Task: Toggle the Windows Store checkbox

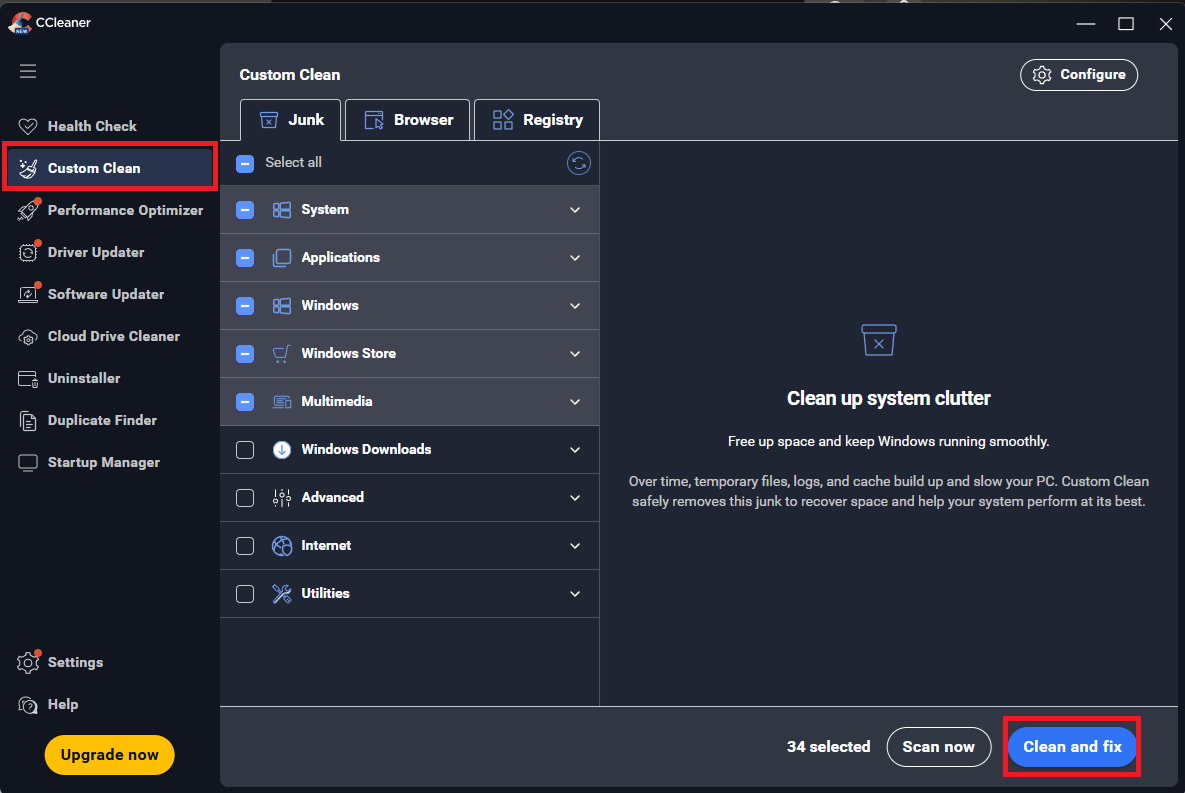Action: pos(245,354)
